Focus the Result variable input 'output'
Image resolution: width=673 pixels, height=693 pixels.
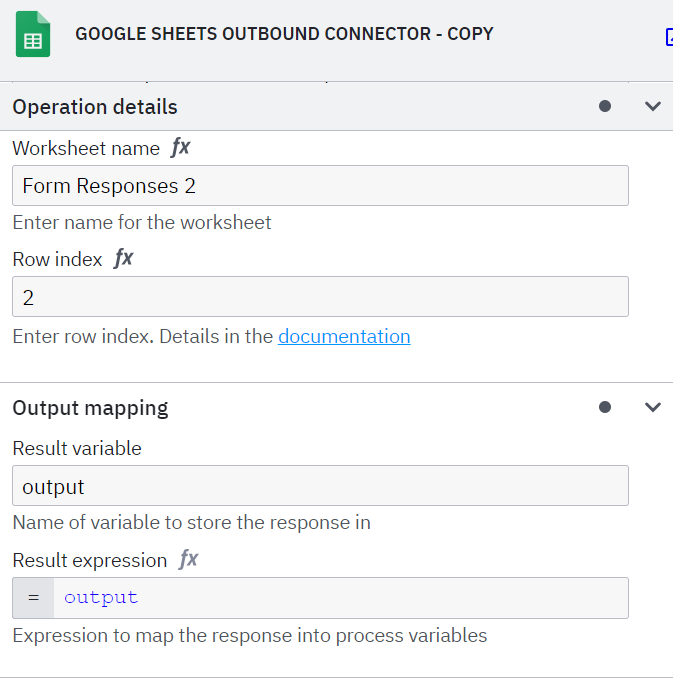point(320,485)
